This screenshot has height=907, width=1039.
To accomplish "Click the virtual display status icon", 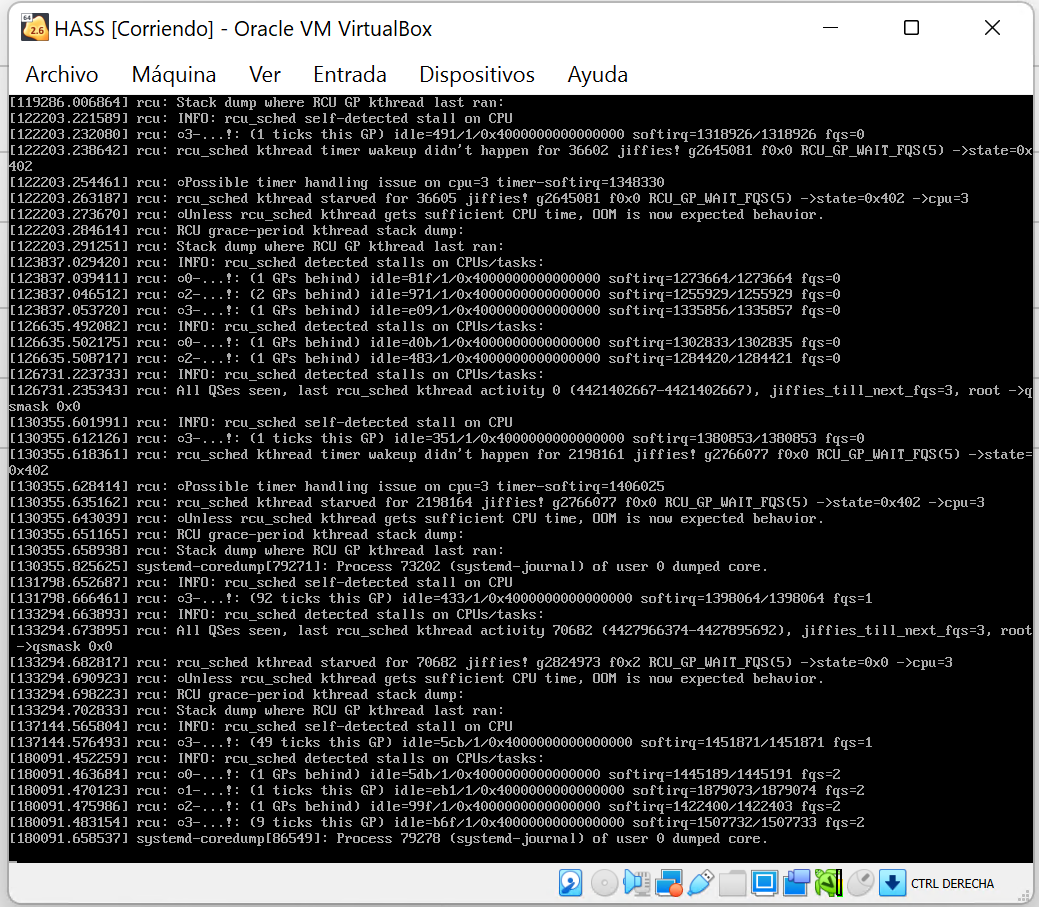I will 765,883.
